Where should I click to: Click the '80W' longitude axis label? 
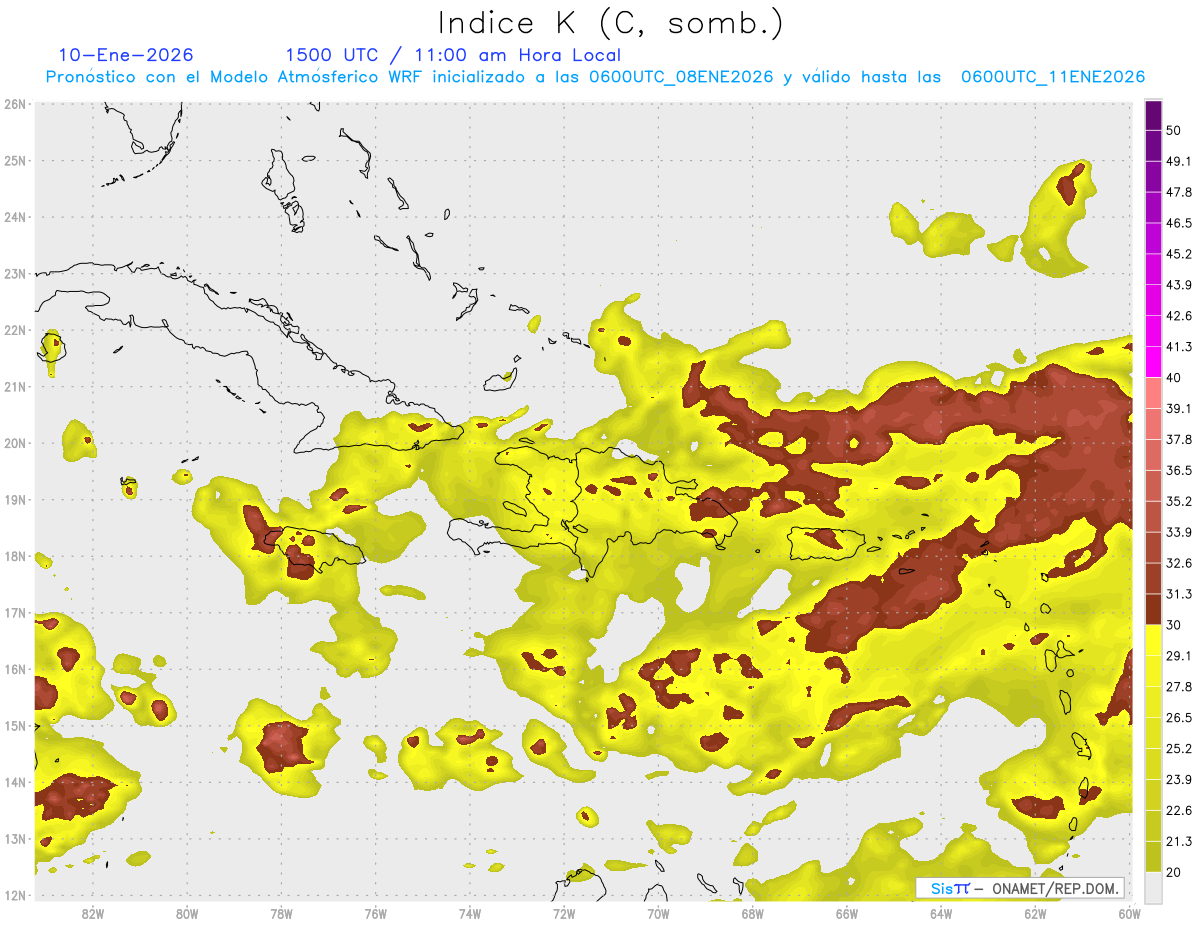[x=187, y=914]
